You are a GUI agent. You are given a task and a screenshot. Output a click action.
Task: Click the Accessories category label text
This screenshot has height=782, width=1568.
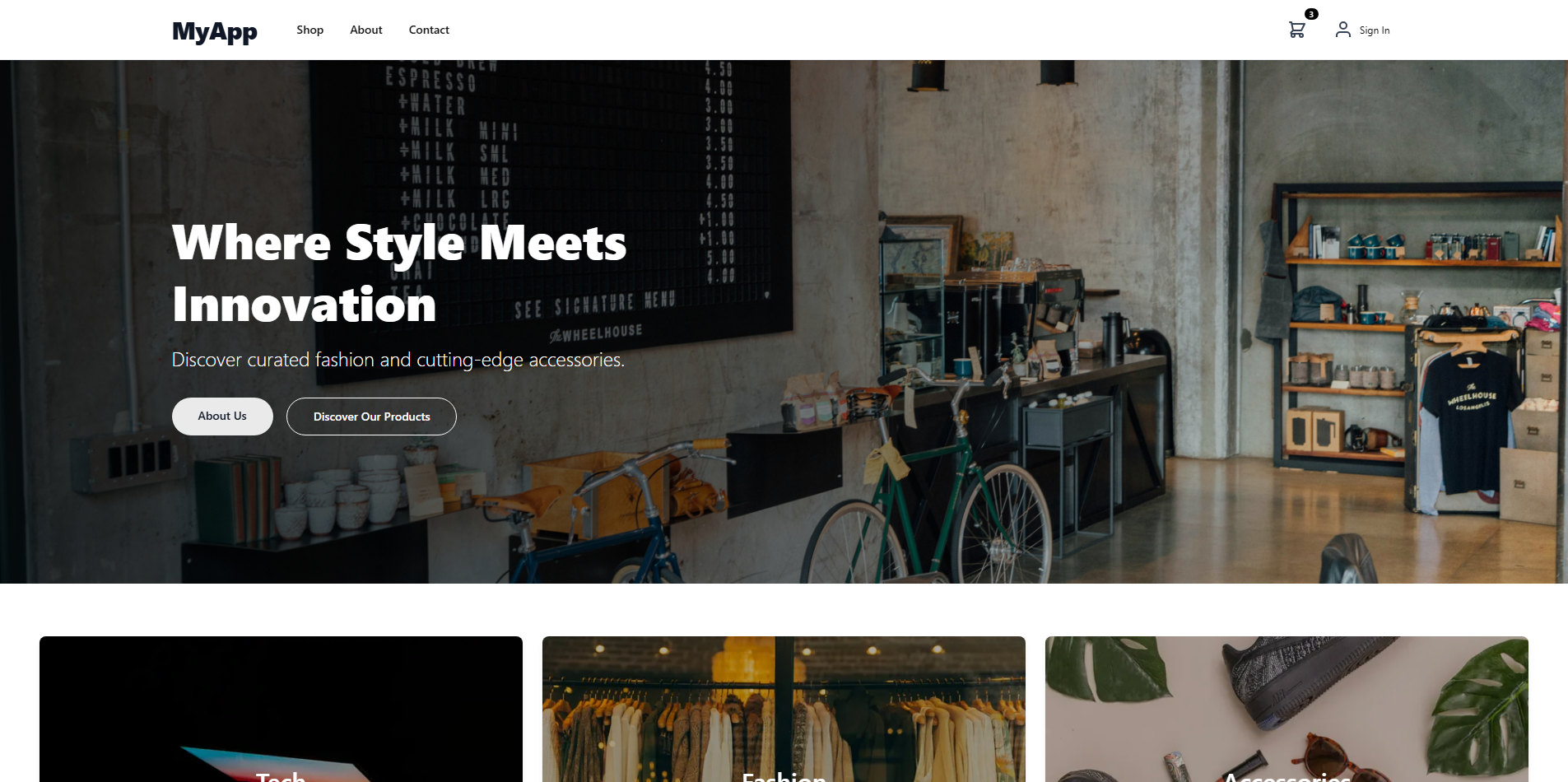1287,776
